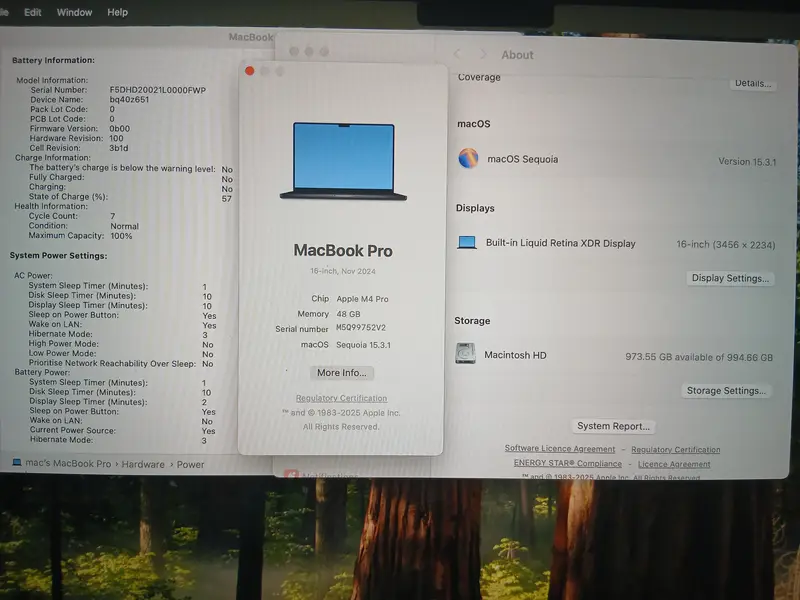The height and width of the screenshot is (600, 800).
Task: Click the Macintosh HD drive icon
Action: click(x=466, y=353)
